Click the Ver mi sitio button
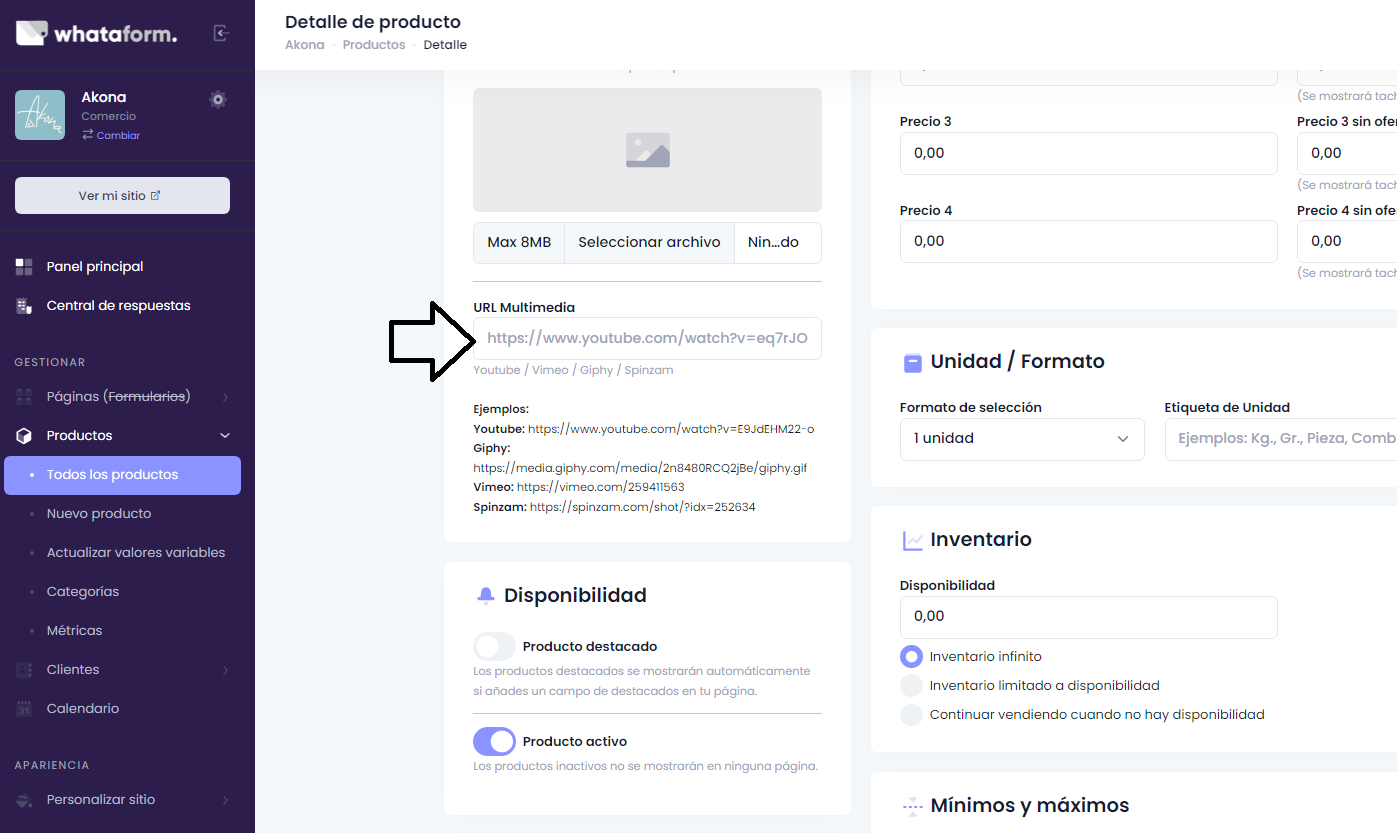Viewport: 1397px width, 833px height. tap(122, 196)
